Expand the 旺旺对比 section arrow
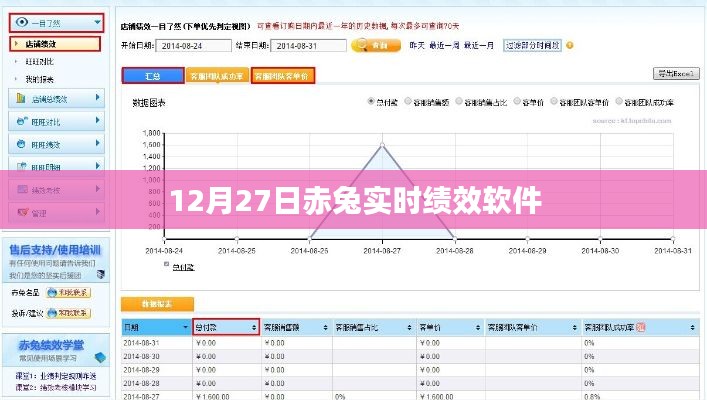Screen dimensions: 707x400 (x=97, y=120)
